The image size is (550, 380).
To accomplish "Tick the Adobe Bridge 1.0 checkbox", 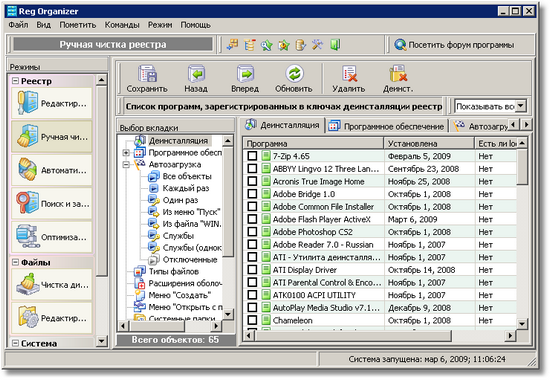I will coord(252,194).
